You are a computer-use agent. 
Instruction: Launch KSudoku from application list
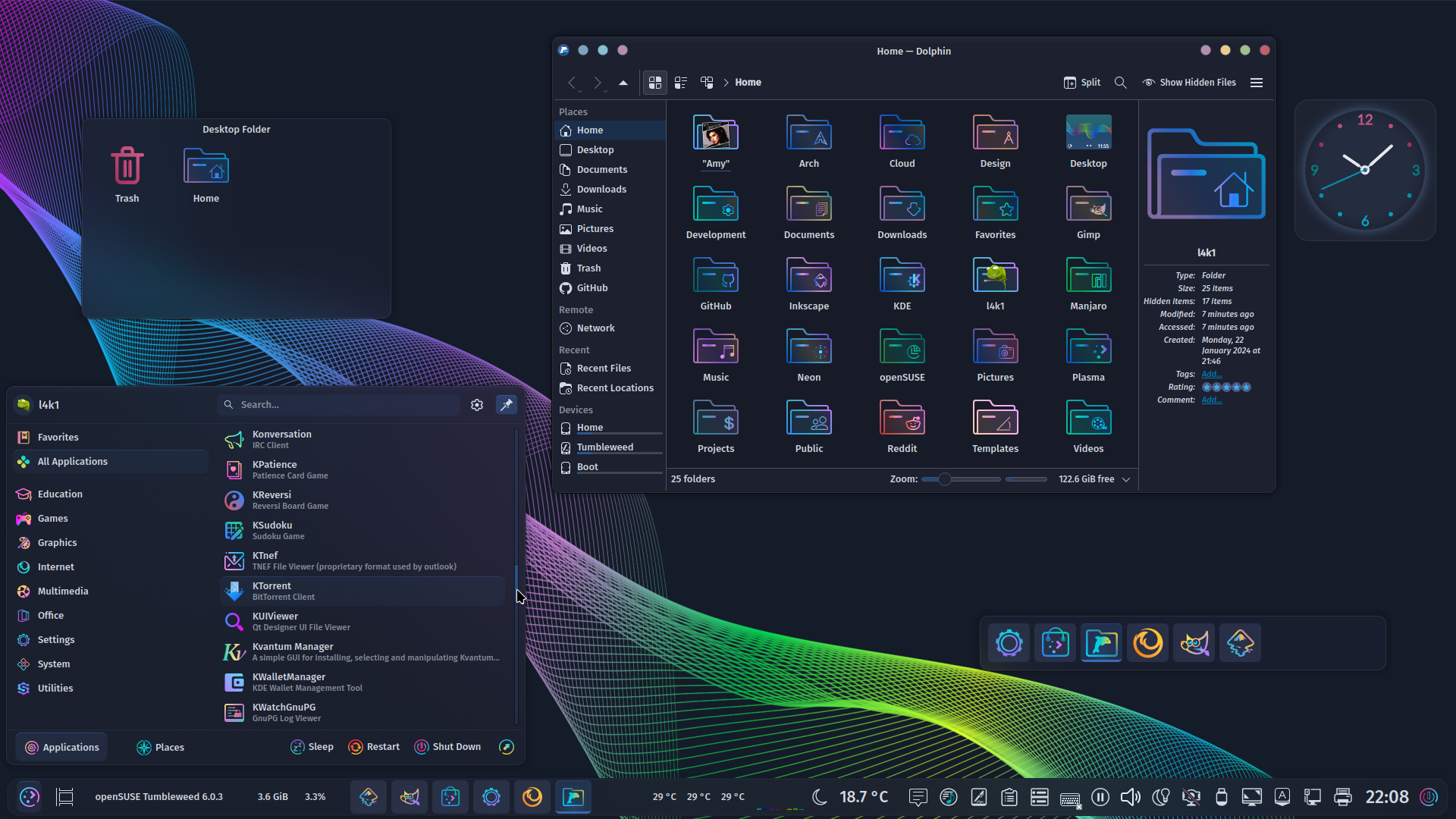point(362,531)
